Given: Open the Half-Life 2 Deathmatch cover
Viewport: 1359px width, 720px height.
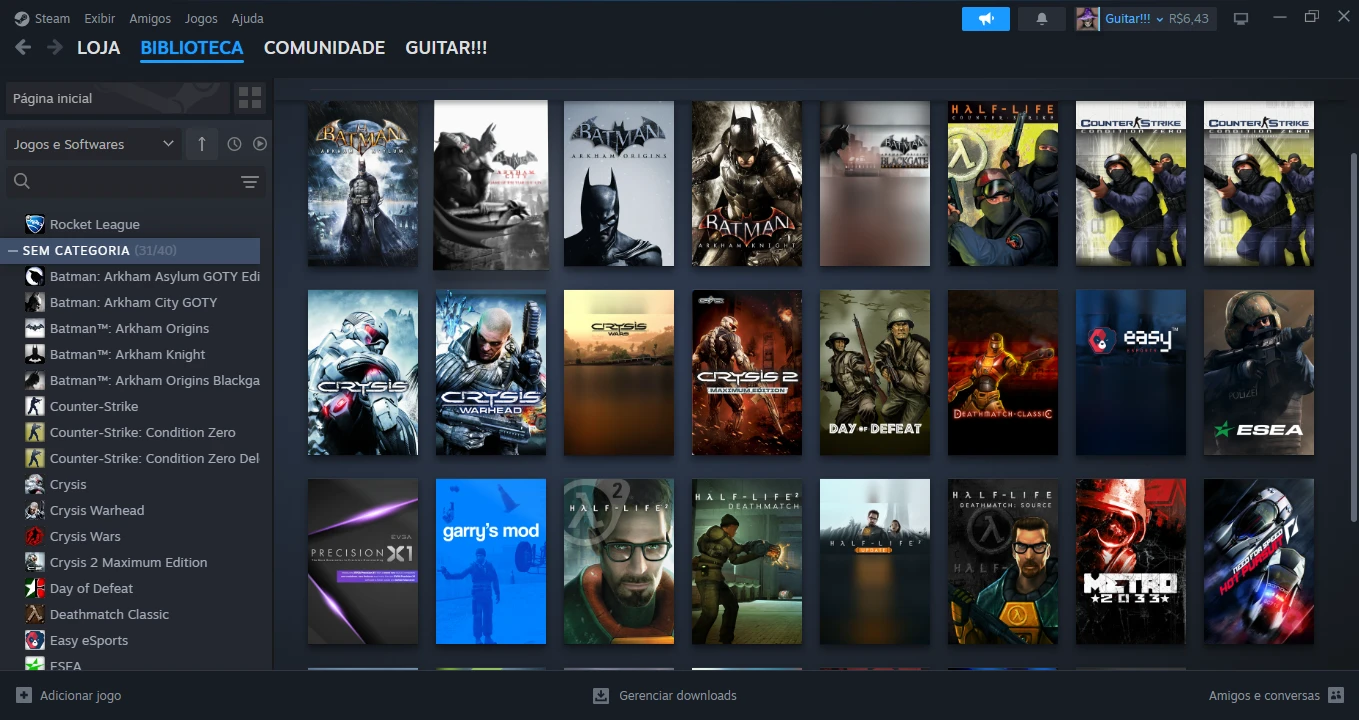Looking at the screenshot, I should point(747,561).
